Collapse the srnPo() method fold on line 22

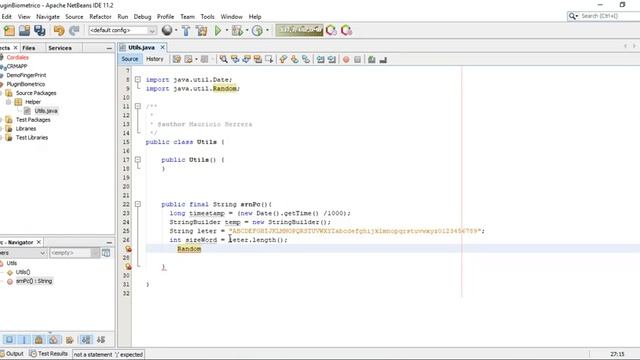tap(138, 204)
